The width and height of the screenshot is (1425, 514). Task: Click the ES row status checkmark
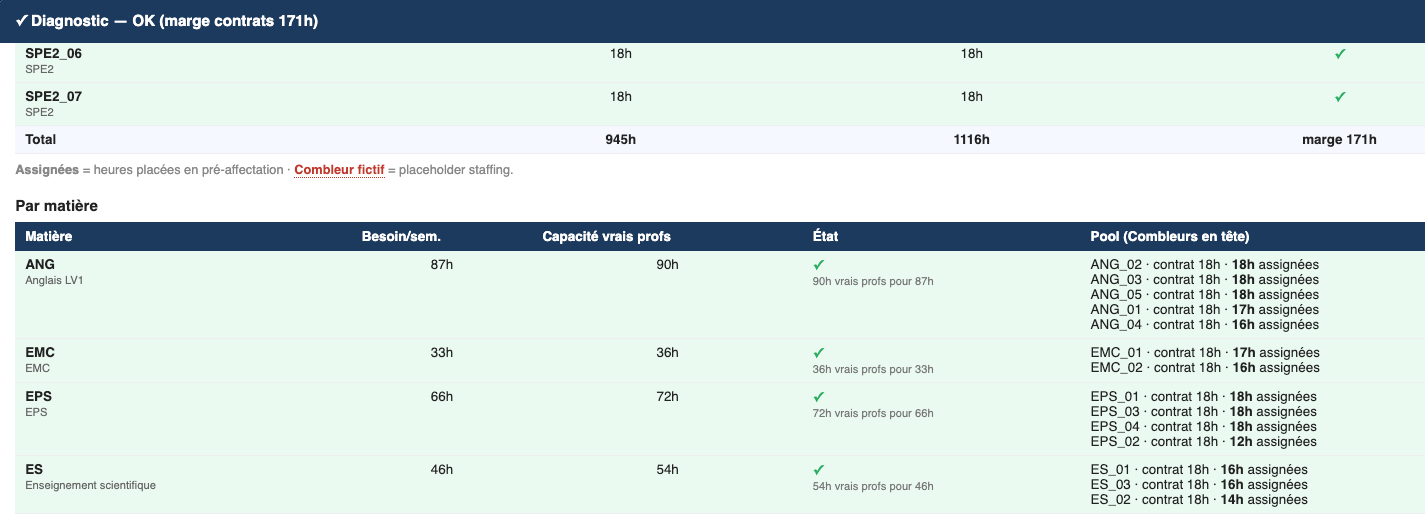[x=818, y=470]
